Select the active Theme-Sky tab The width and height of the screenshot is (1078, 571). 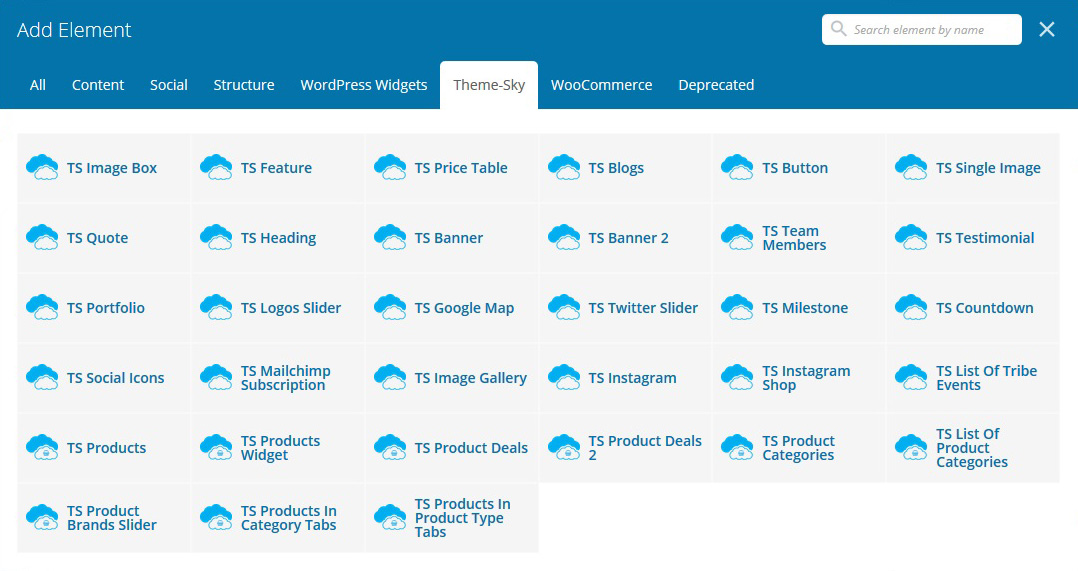click(x=489, y=85)
